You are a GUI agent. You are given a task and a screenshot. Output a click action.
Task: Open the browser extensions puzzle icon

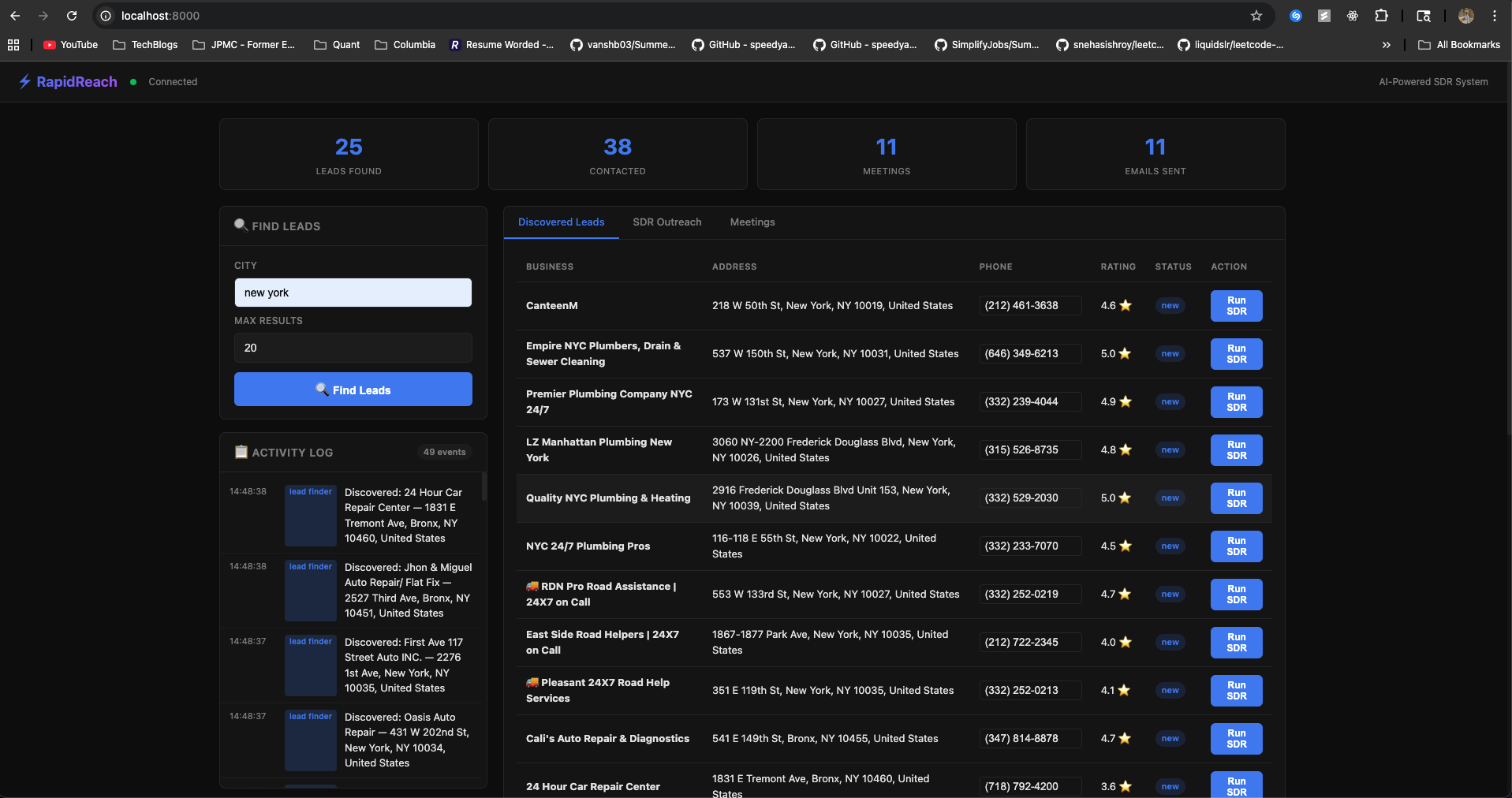(1381, 16)
